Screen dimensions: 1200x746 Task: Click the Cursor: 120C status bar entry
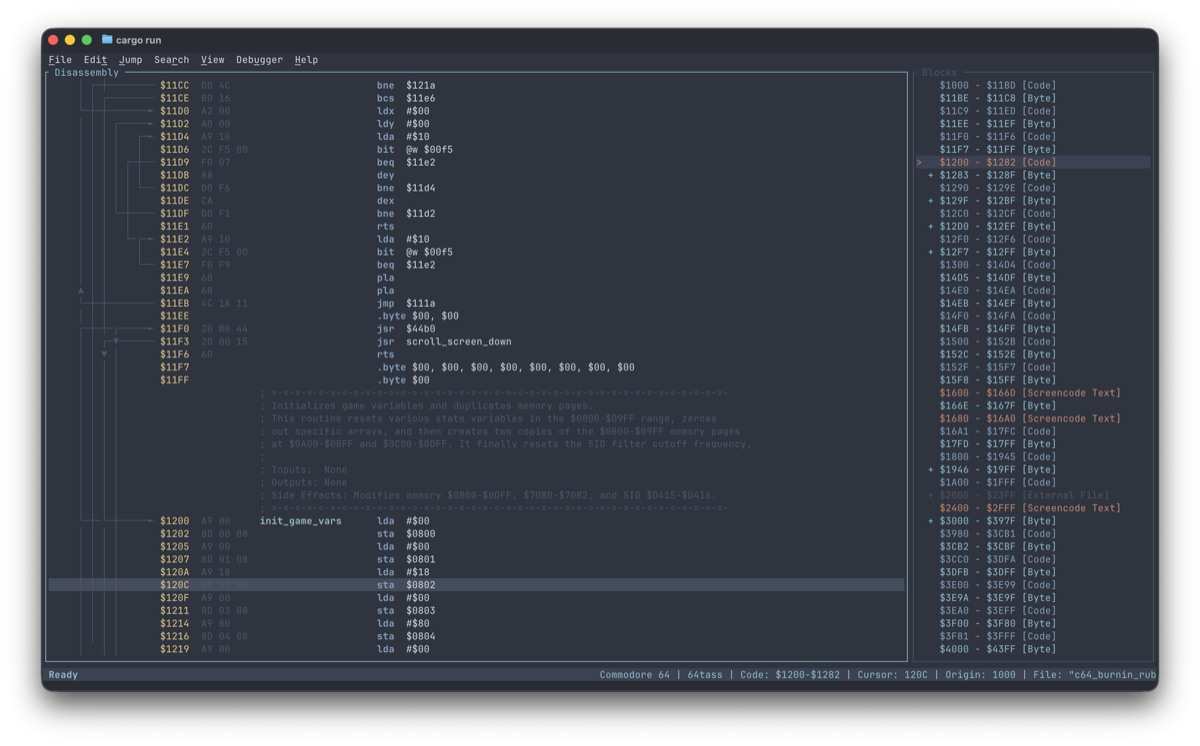893,675
